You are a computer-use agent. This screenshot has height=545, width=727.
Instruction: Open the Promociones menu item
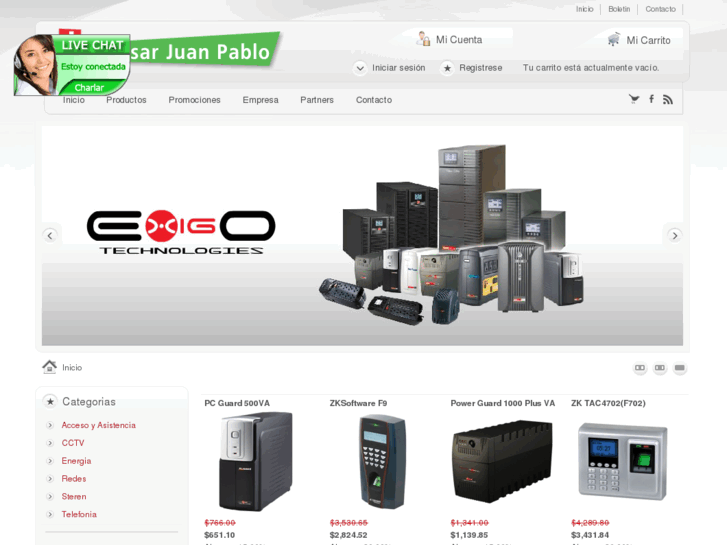pyautogui.click(x=194, y=100)
